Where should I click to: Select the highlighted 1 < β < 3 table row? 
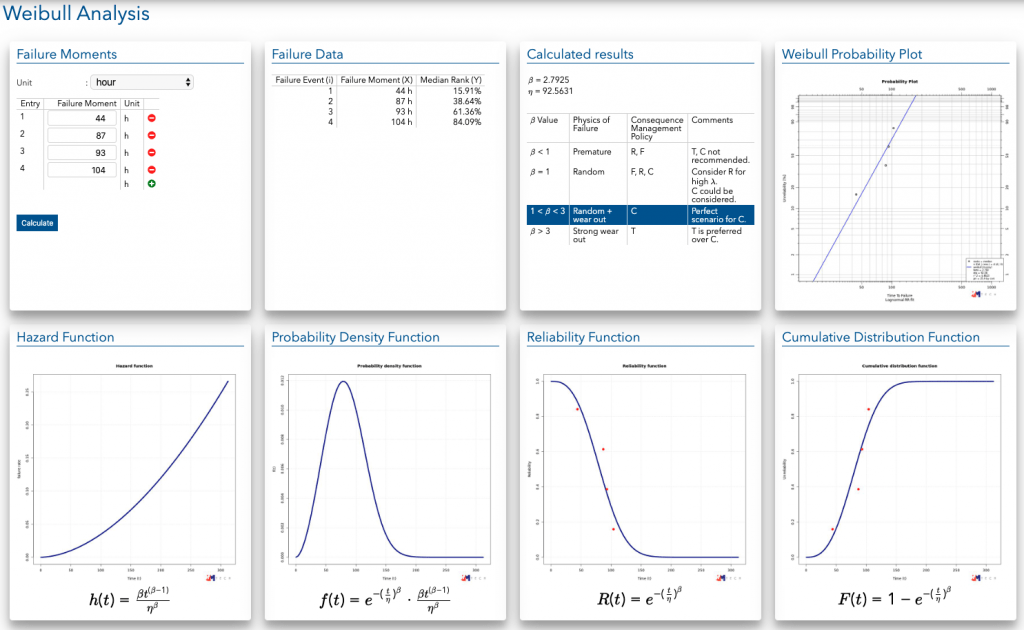[x=639, y=215]
